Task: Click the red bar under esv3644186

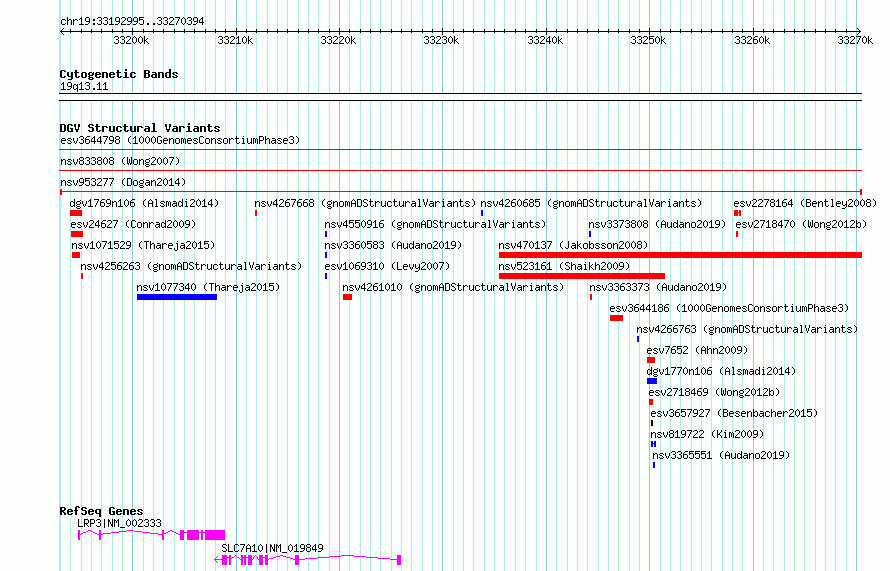Action: pos(616,318)
